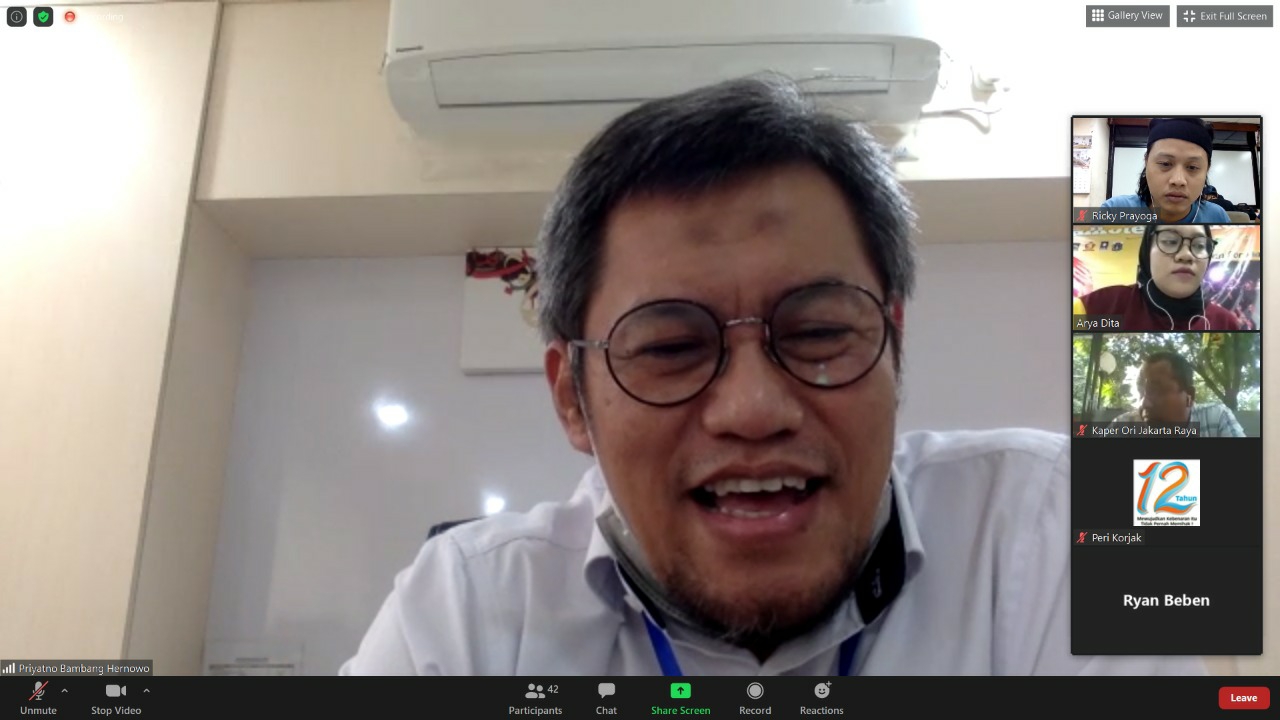The width and height of the screenshot is (1280, 720).
Task: Select Ricky Prayoga's video thumbnail
Action: 1166,169
